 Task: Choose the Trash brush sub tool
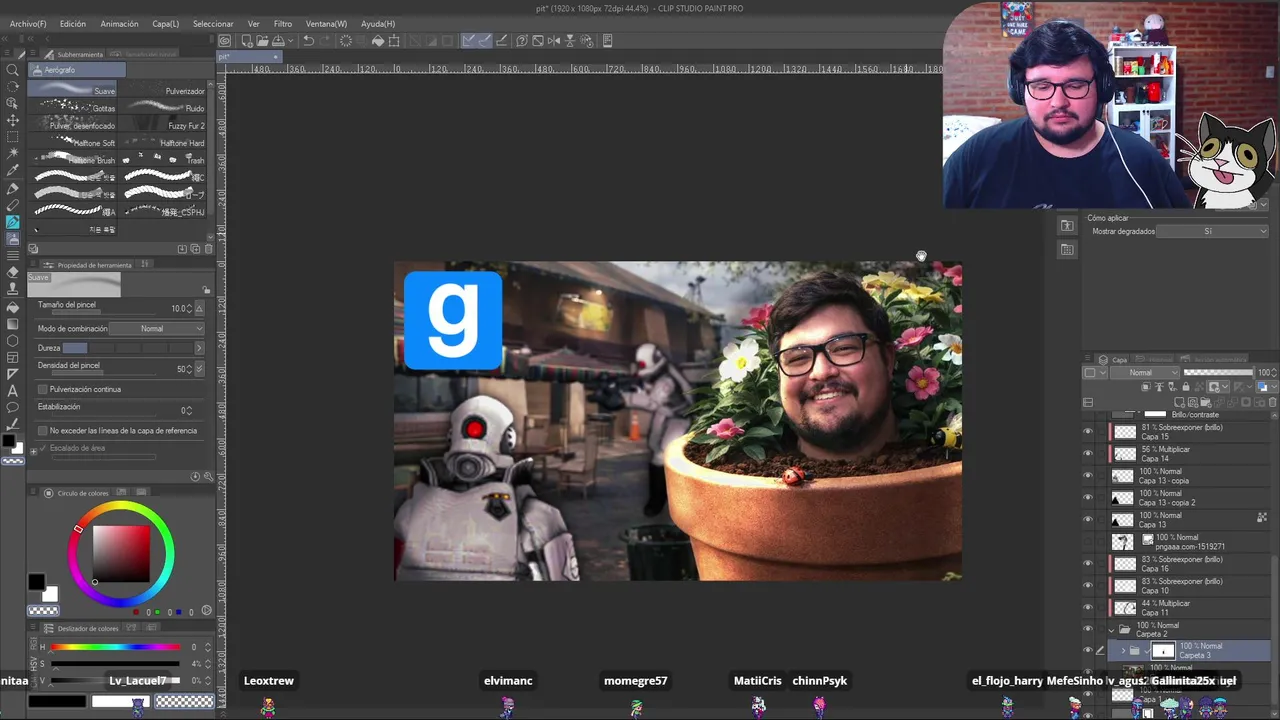coord(162,159)
